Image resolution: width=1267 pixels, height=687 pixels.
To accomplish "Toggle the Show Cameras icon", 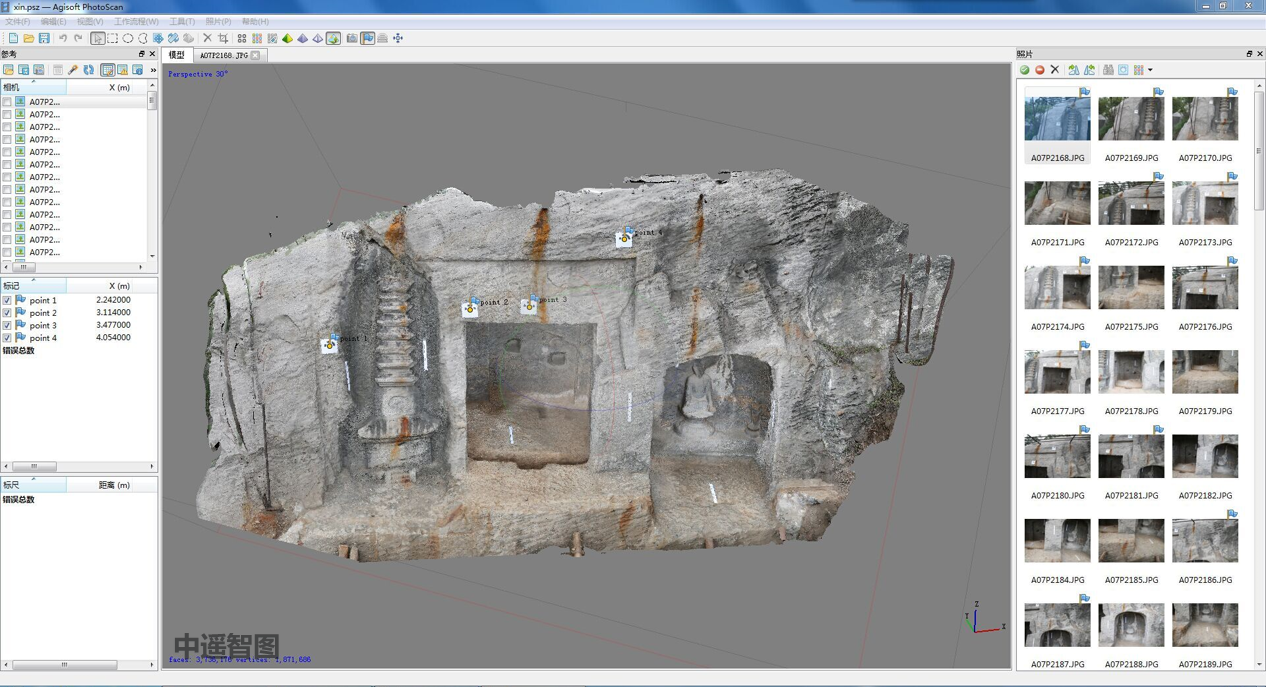I will [x=352, y=39].
